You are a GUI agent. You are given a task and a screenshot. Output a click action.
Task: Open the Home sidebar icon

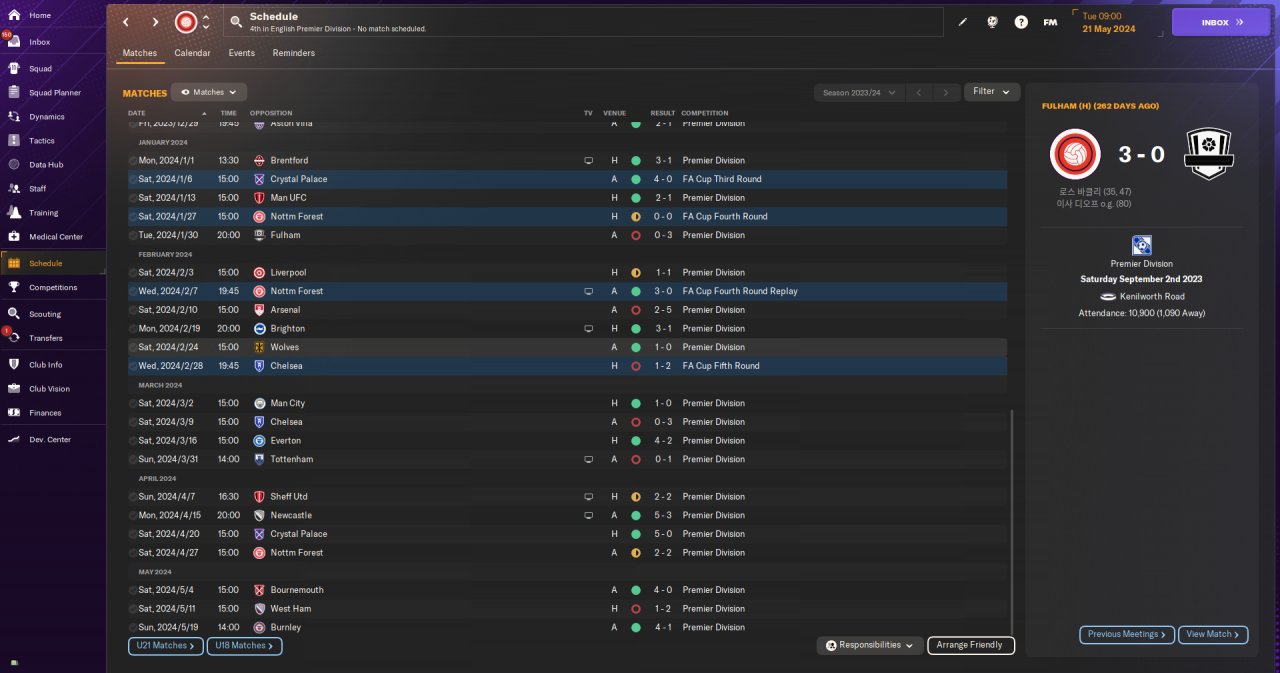click(x=14, y=15)
